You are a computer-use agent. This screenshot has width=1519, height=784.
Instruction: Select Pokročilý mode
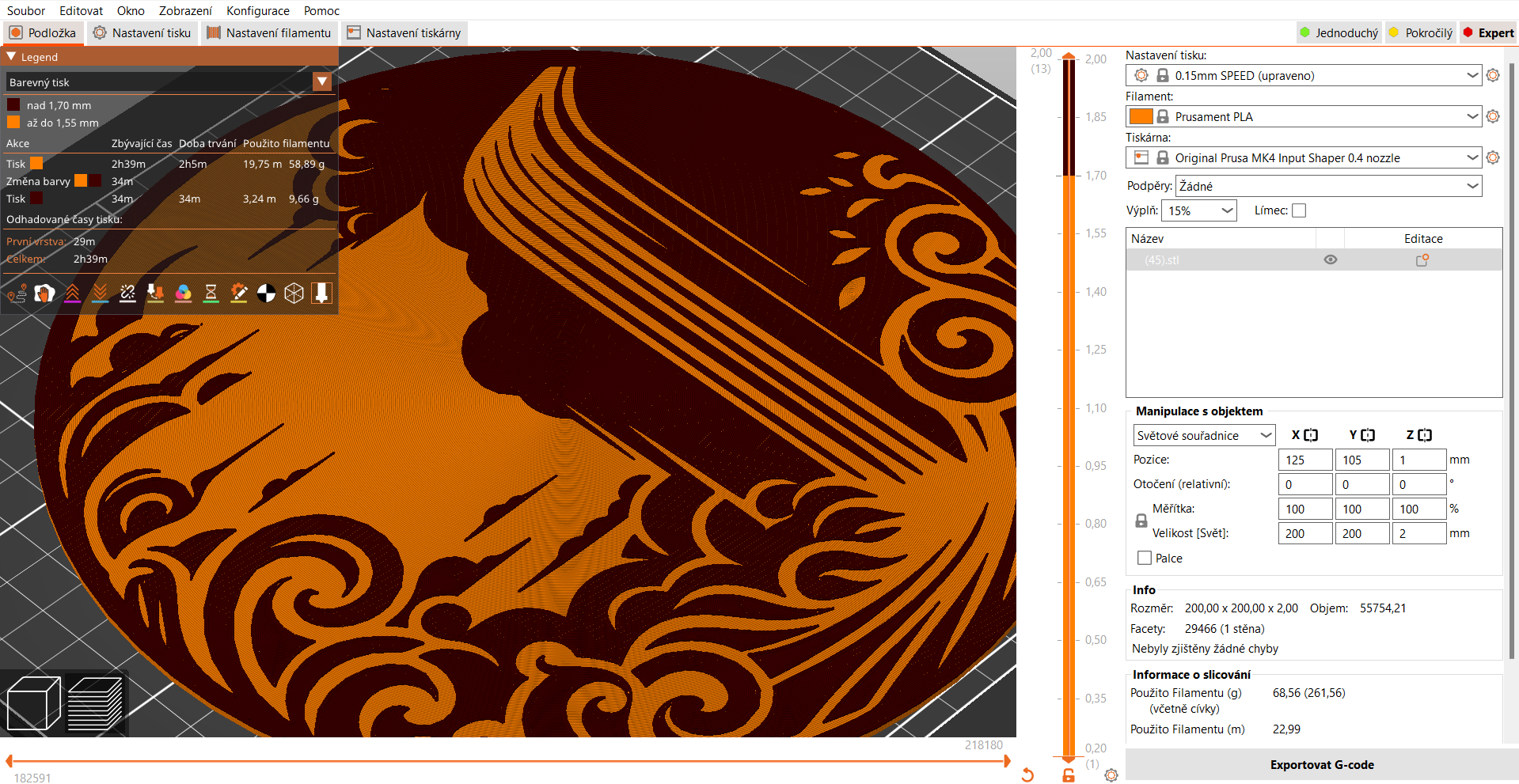1421,32
